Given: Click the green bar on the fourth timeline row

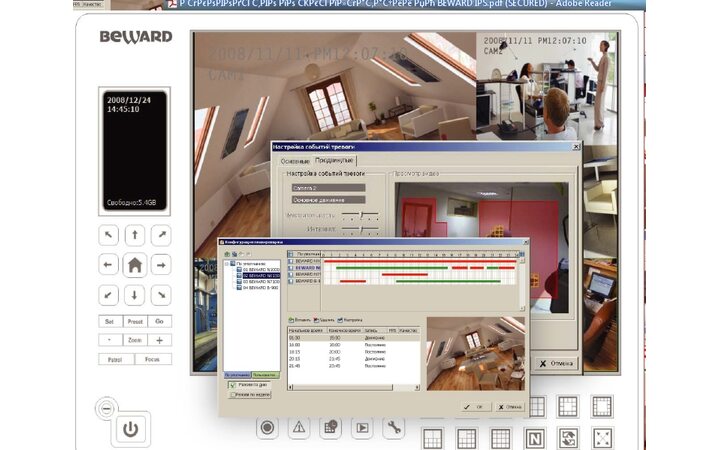Looking at the screenshot, I should click(448, 281).
